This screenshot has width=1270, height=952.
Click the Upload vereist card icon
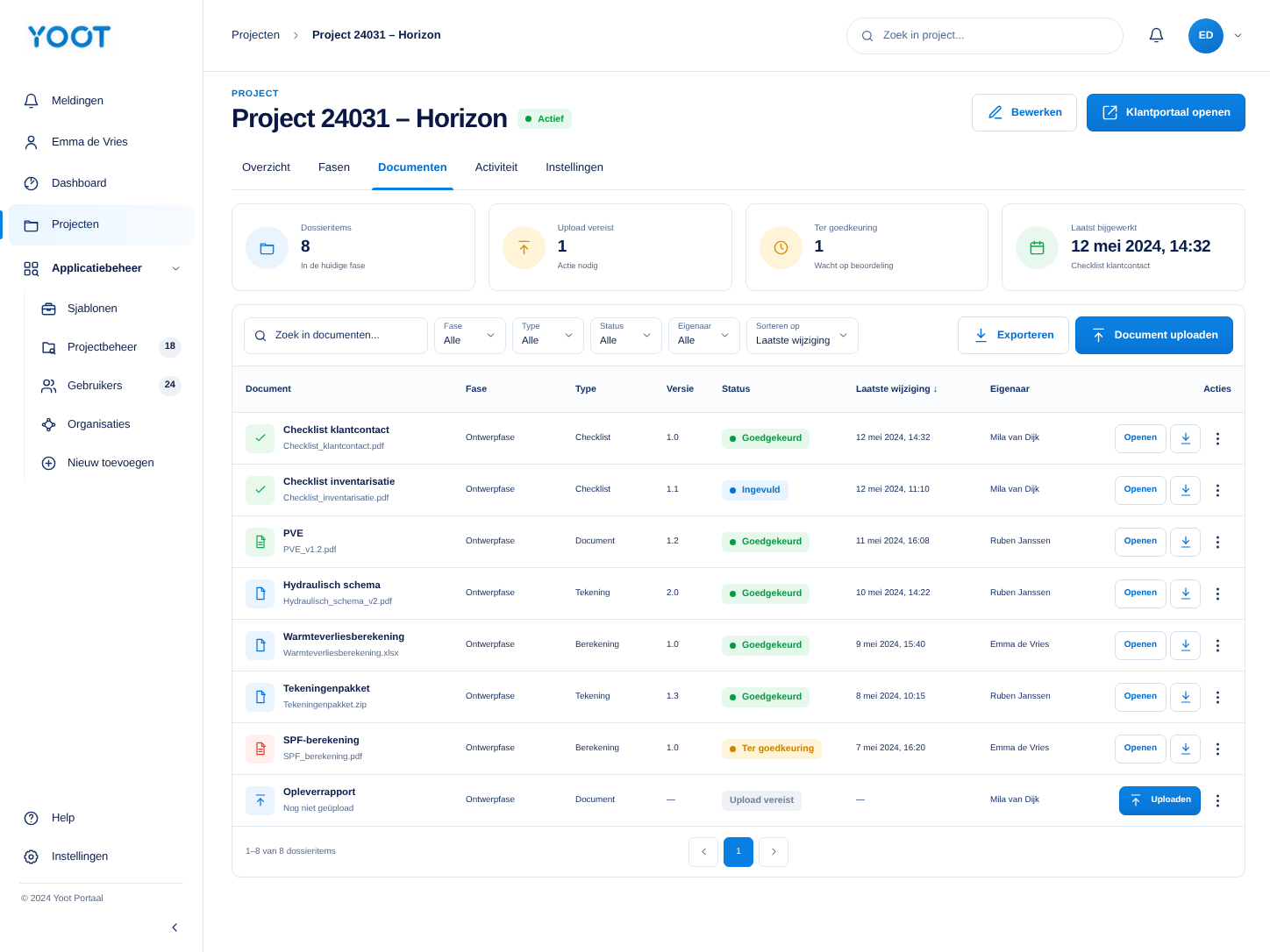(524, 248)
